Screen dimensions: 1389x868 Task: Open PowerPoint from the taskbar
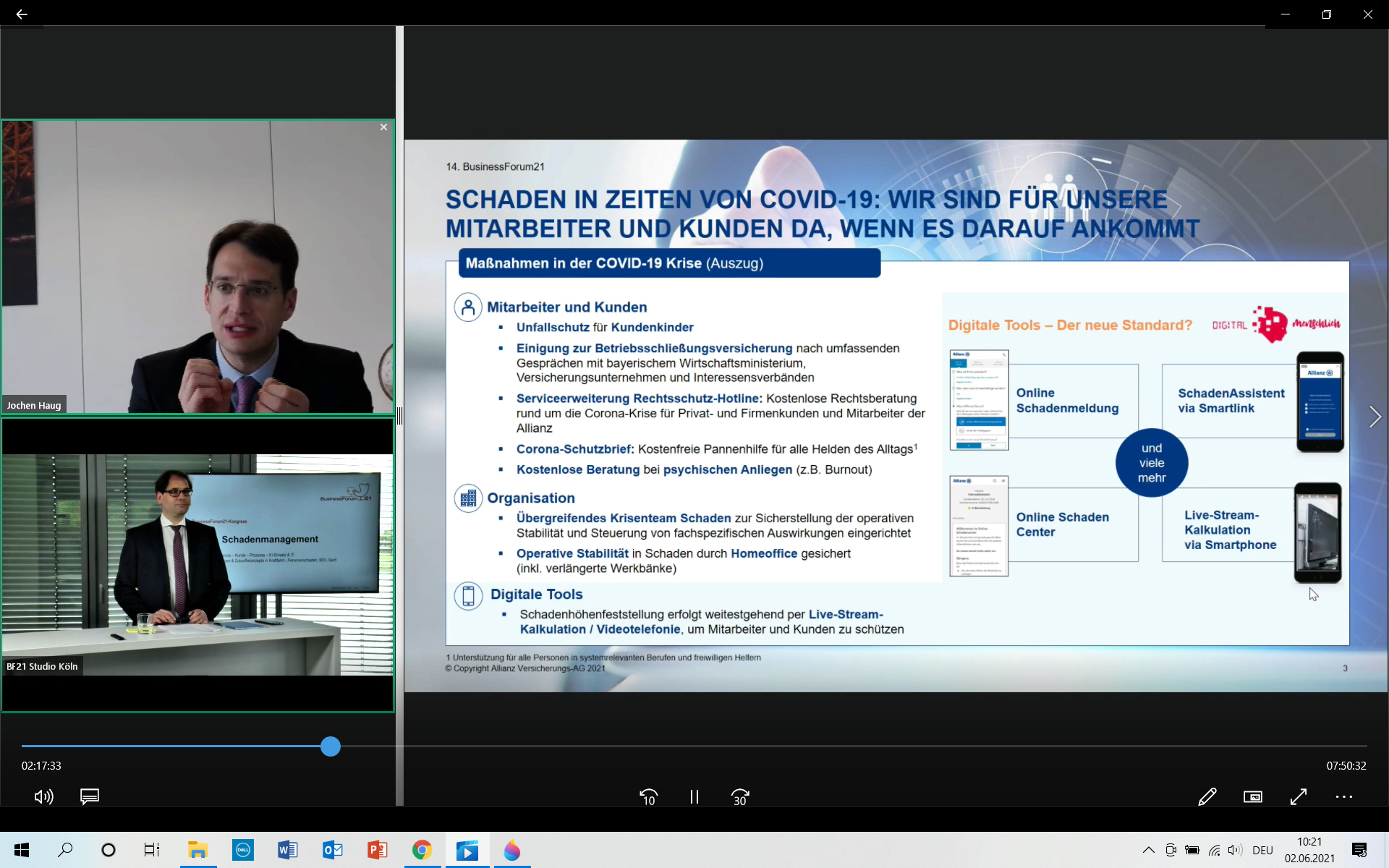pos(377,850)
